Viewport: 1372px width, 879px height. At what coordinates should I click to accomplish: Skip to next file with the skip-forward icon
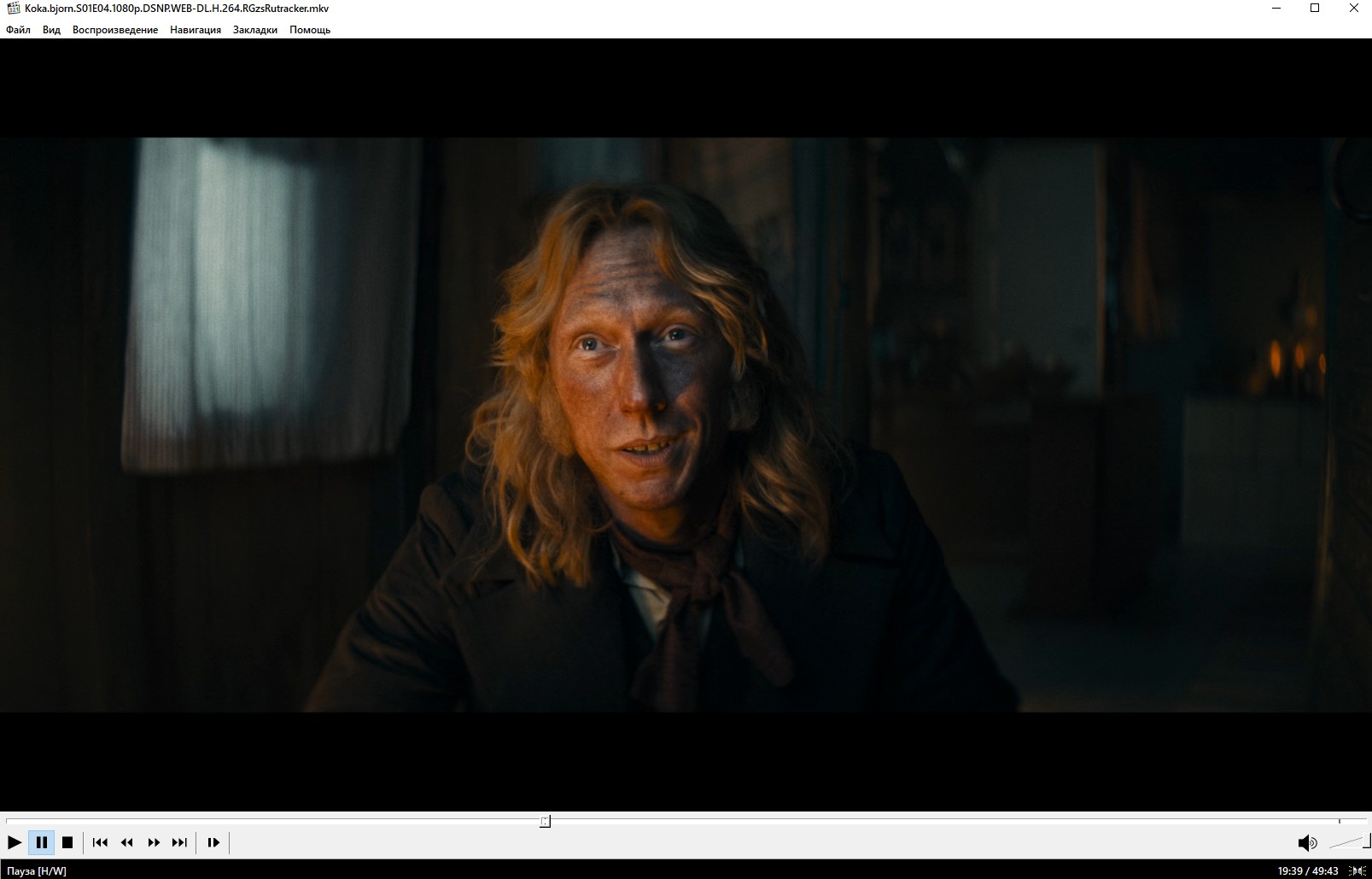[179, 842]
